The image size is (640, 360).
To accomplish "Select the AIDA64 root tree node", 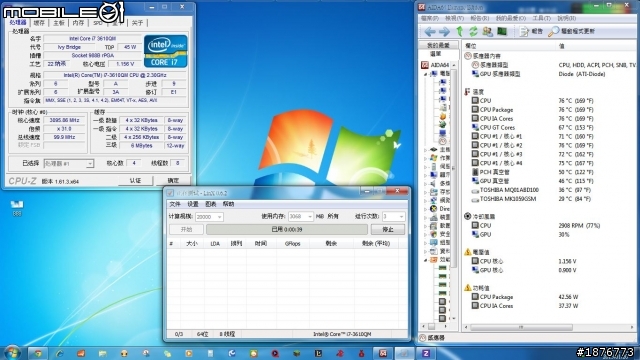I will 435,65.
